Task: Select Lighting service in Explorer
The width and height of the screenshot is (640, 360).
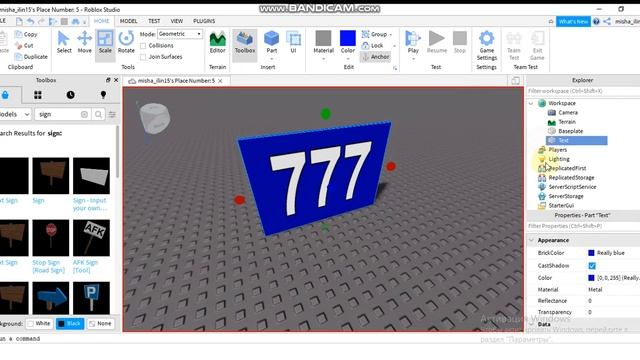Action: 559,159
